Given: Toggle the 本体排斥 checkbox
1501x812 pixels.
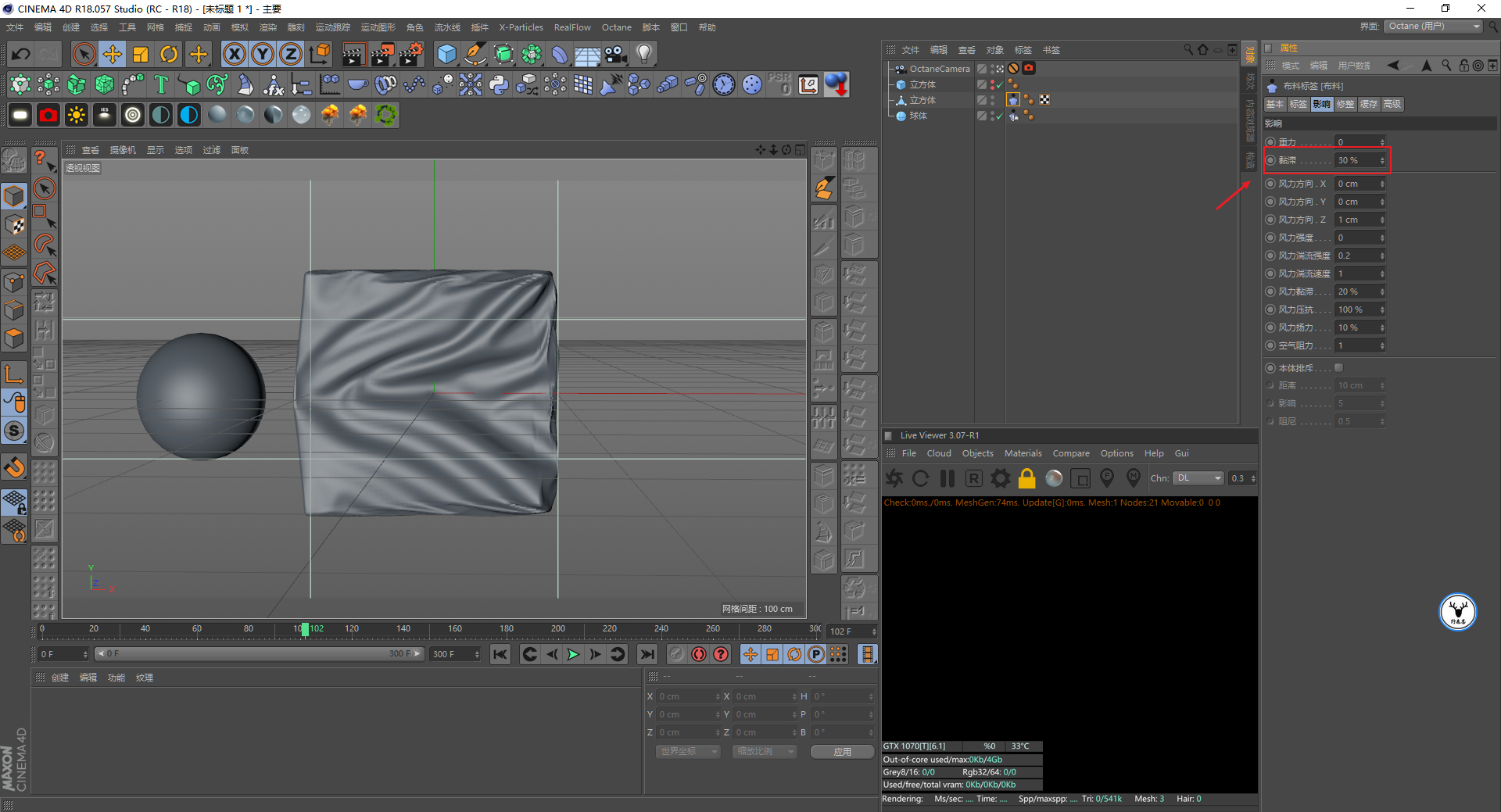Looking at the screenshot, I should [x=1338, y=367].
